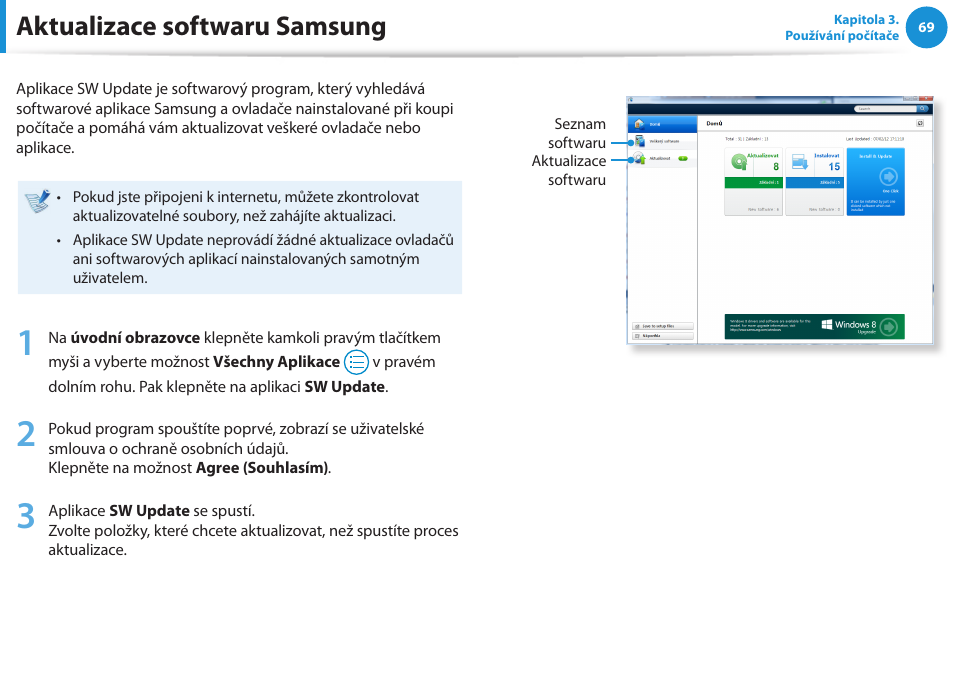The image size is (954, 677).
Task: Click the note pencil icon in tip box
Action: tap(38, 201)
